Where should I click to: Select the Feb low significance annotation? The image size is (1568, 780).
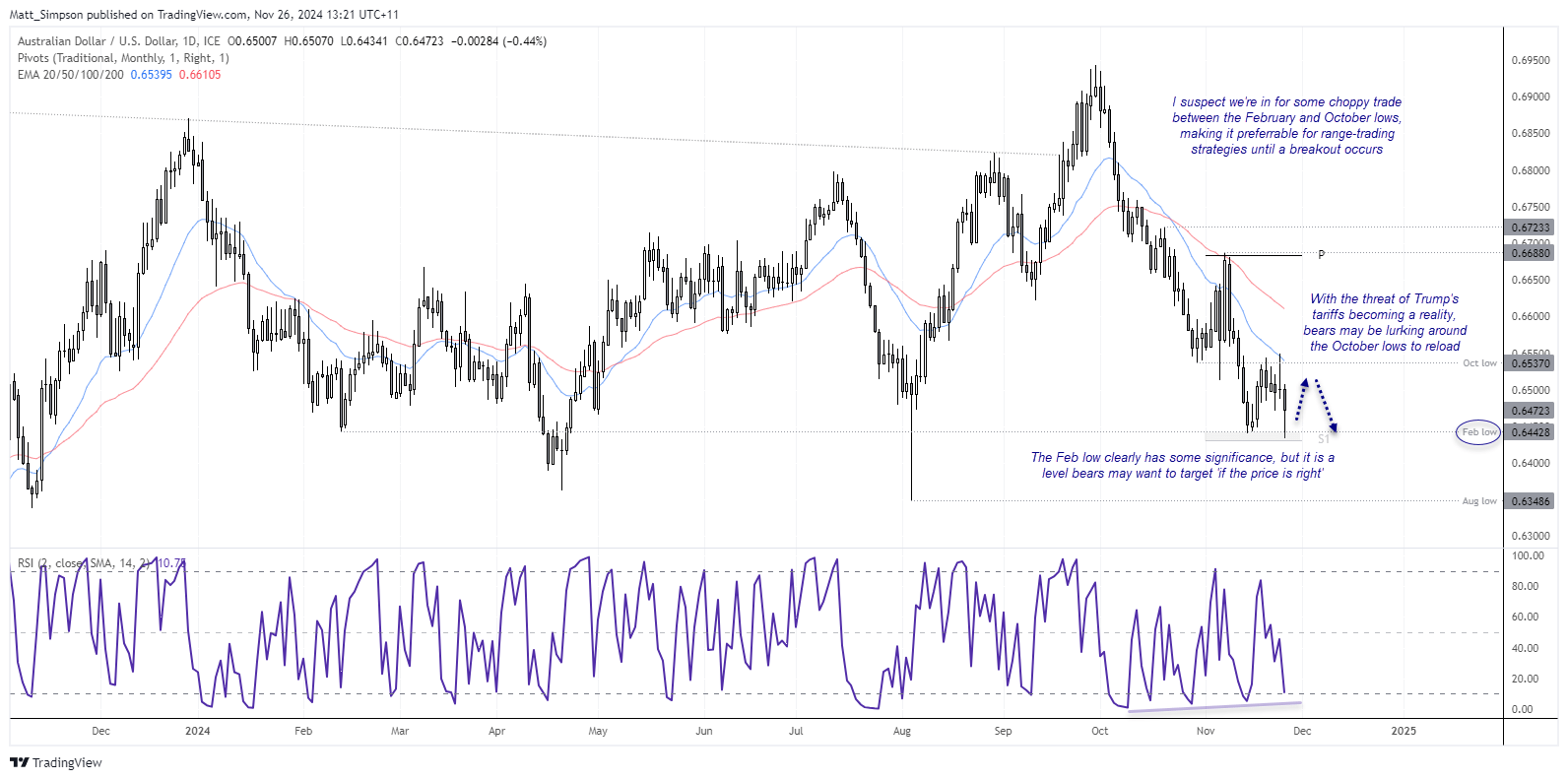(x=1183, y=465)
